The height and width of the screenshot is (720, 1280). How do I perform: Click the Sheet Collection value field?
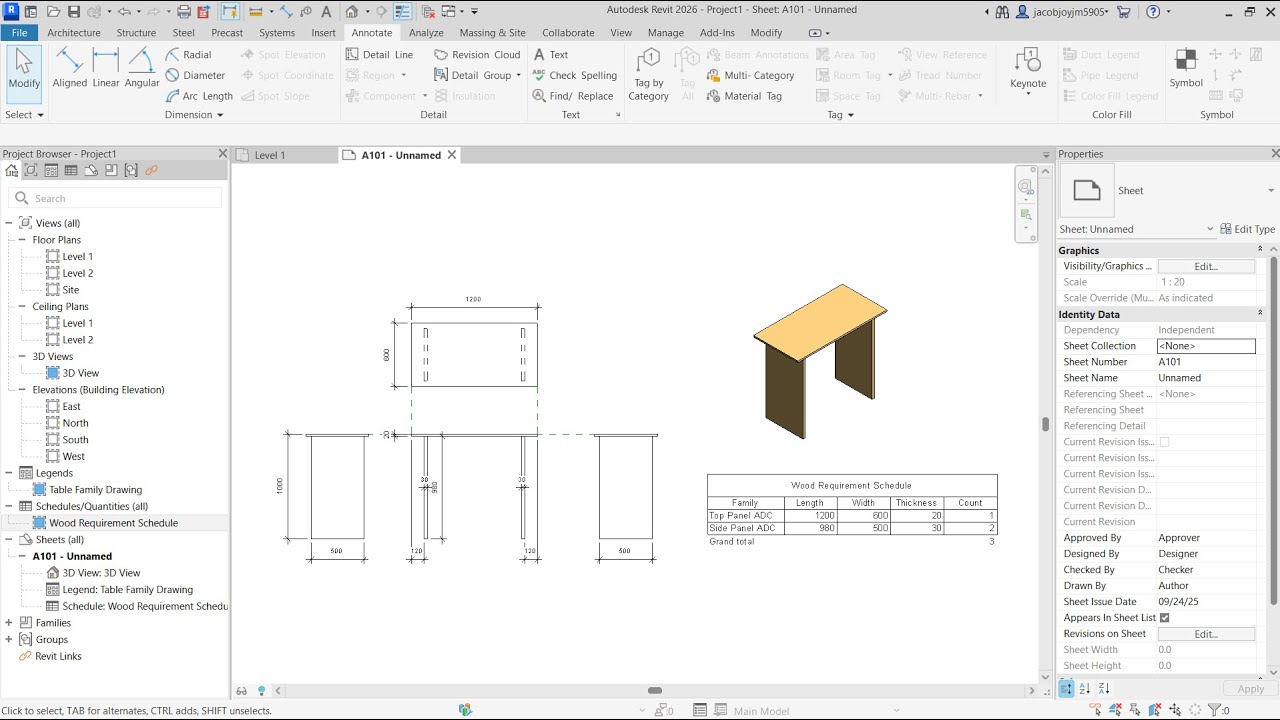click(x=1206, y=346)
